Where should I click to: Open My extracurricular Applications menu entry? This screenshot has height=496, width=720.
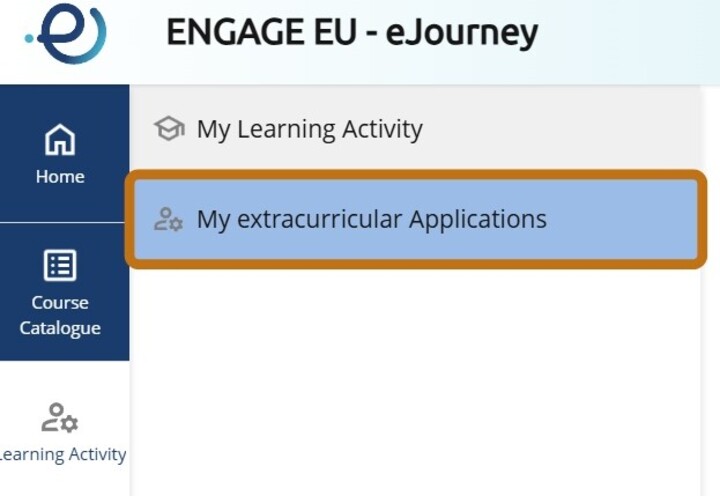coord(371,219)
